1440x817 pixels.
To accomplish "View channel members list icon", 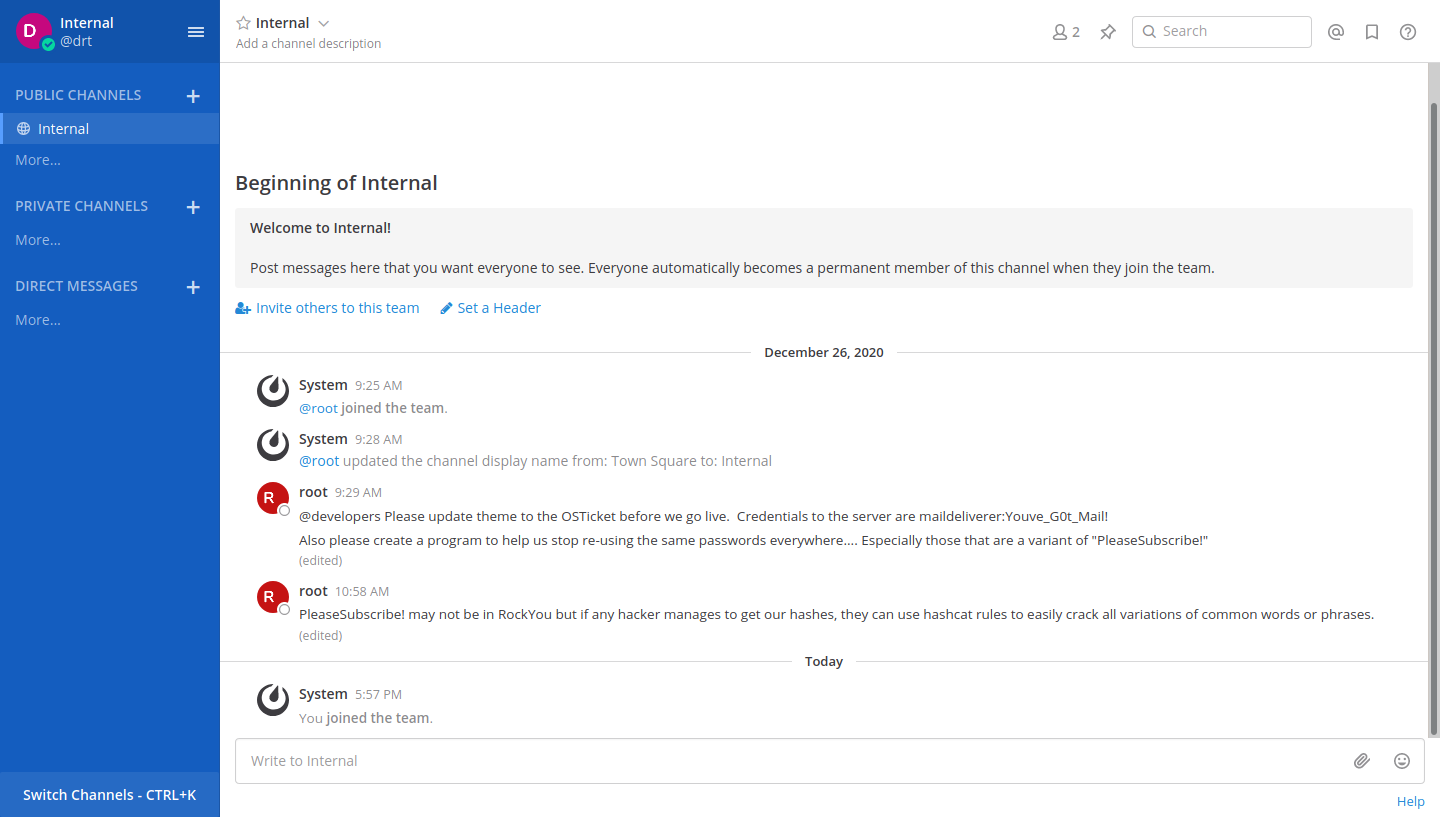I will 1066,32.
